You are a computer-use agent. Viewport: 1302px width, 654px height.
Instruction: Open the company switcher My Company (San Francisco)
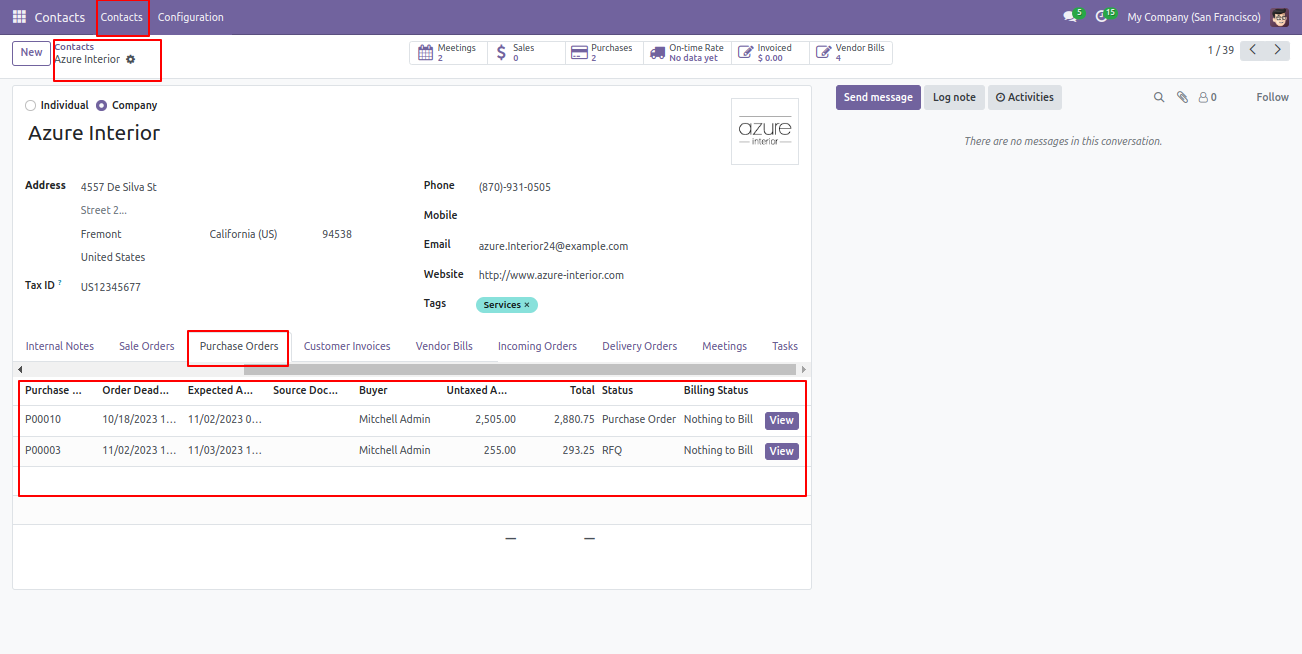(x=1193, y=17)
